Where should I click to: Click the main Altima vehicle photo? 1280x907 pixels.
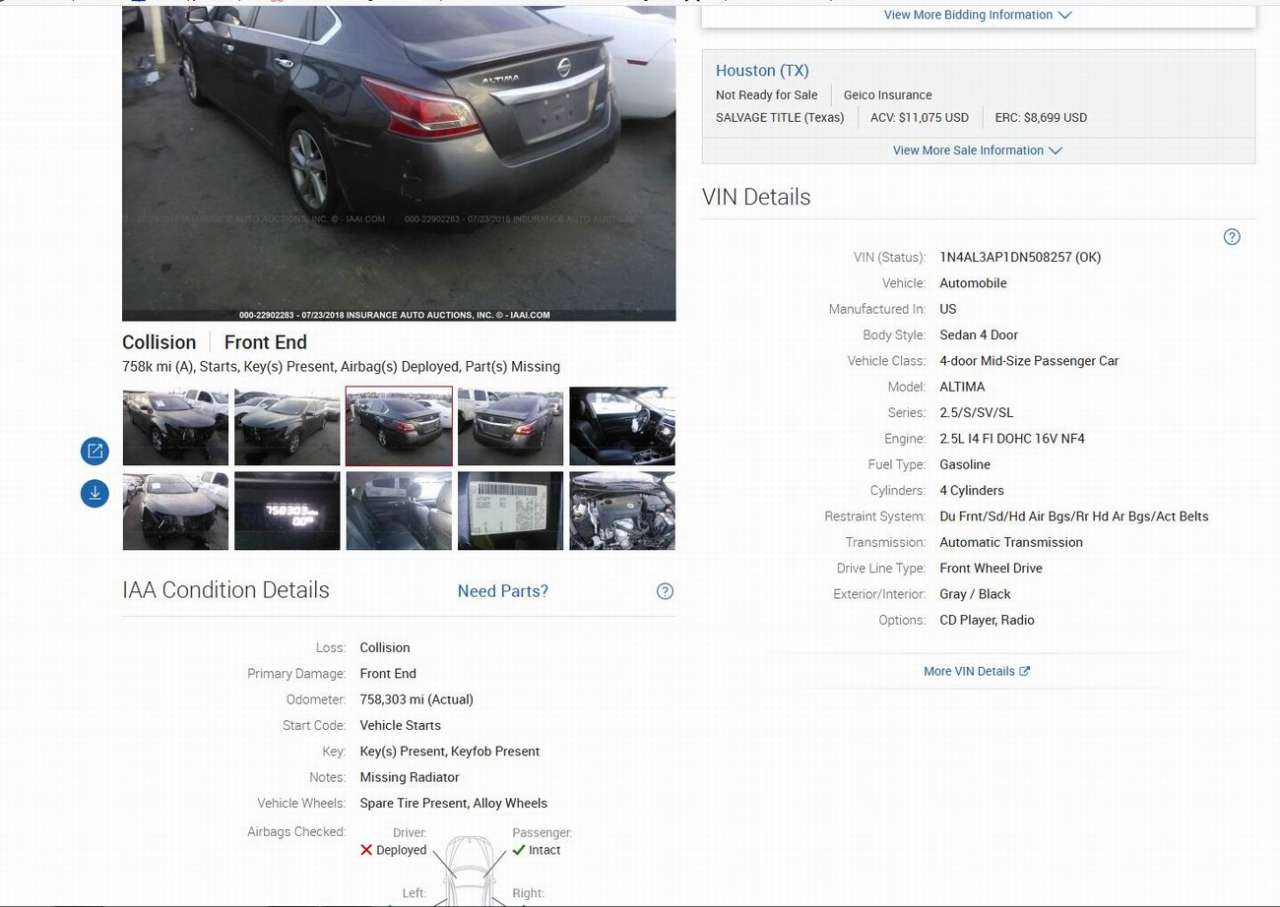[x=399, y=163]
